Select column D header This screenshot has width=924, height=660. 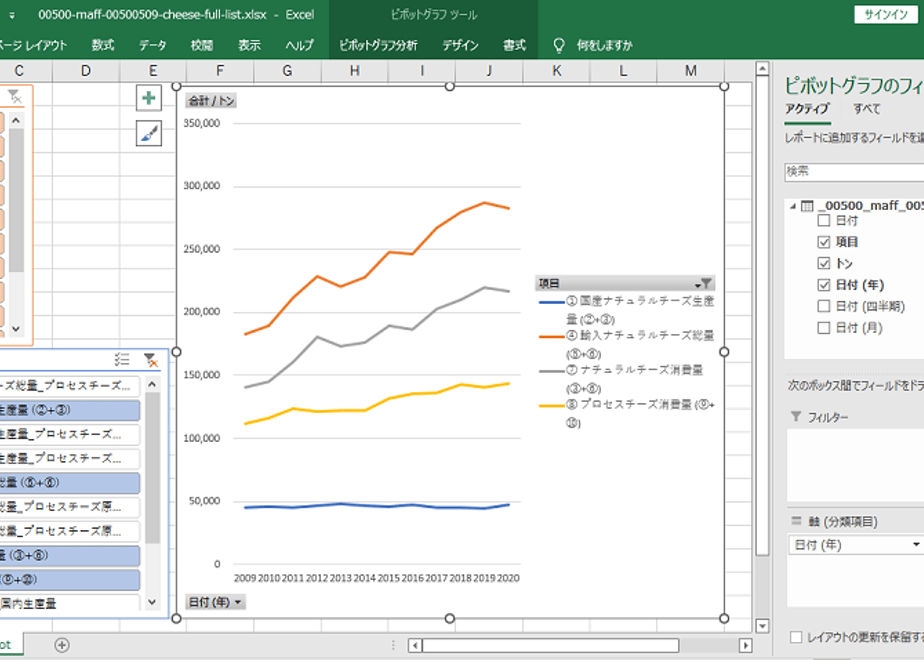coord(86,71)
